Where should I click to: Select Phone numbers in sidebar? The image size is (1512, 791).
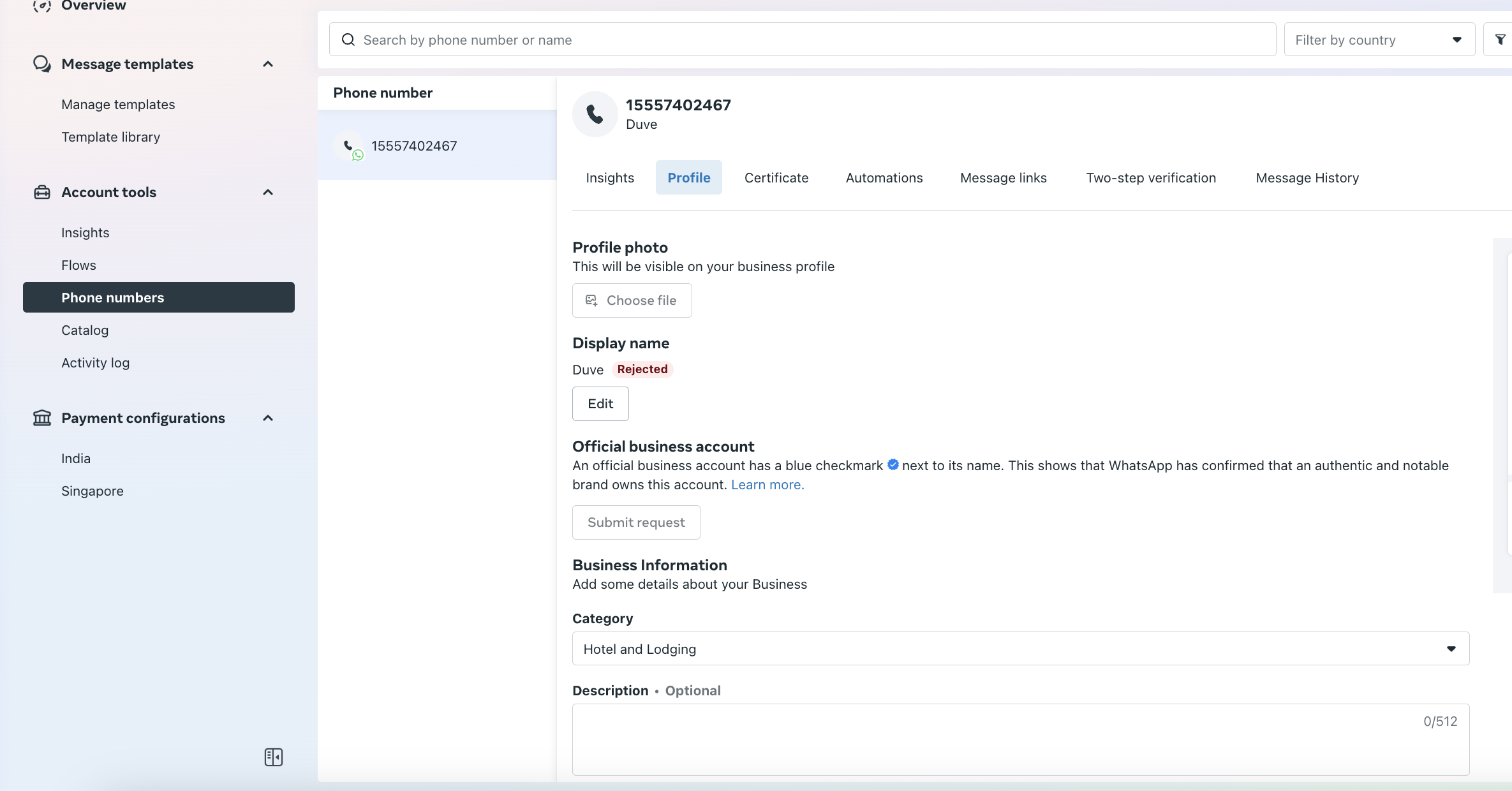159,297
